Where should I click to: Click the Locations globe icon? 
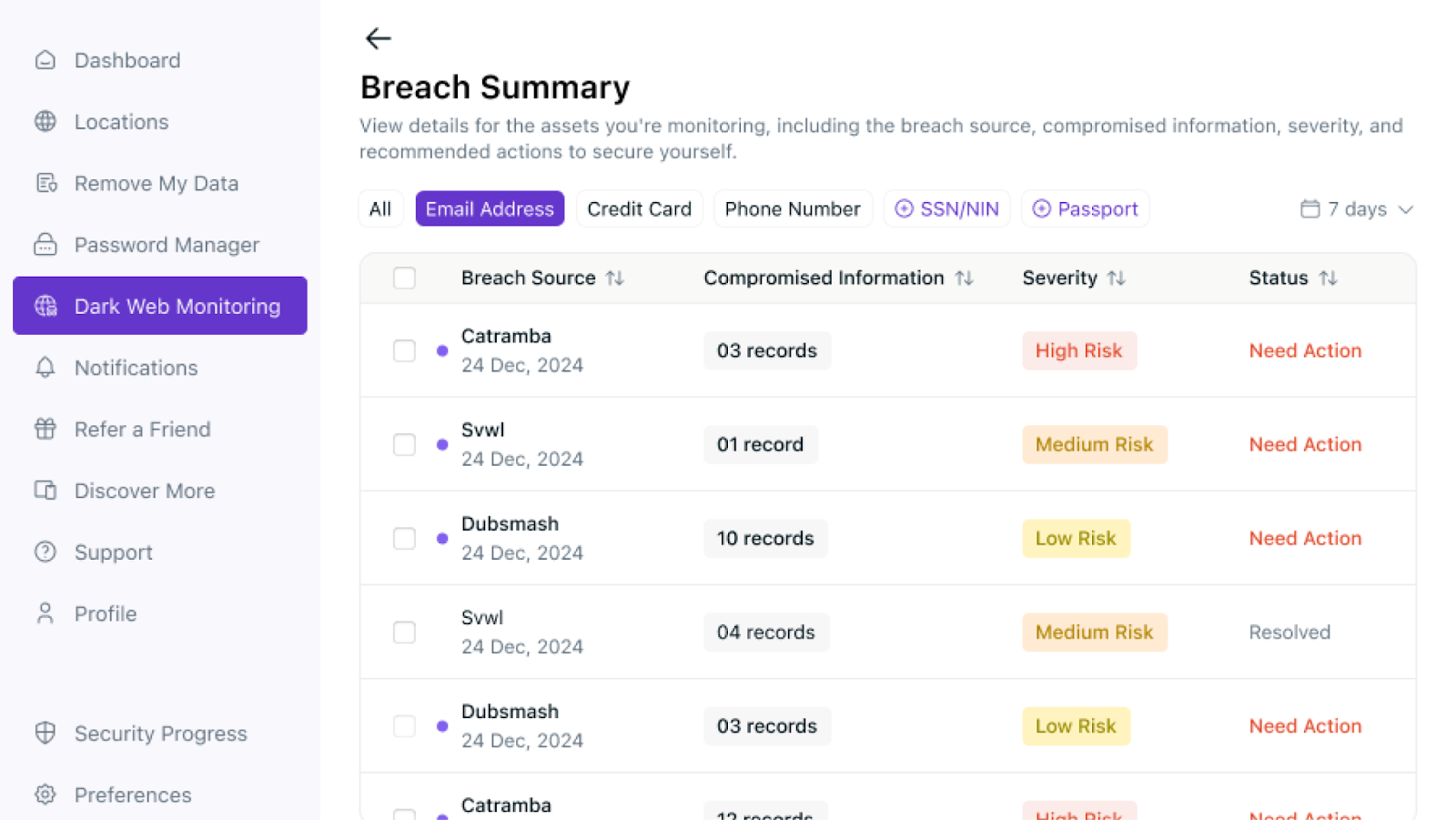[45, 121]
